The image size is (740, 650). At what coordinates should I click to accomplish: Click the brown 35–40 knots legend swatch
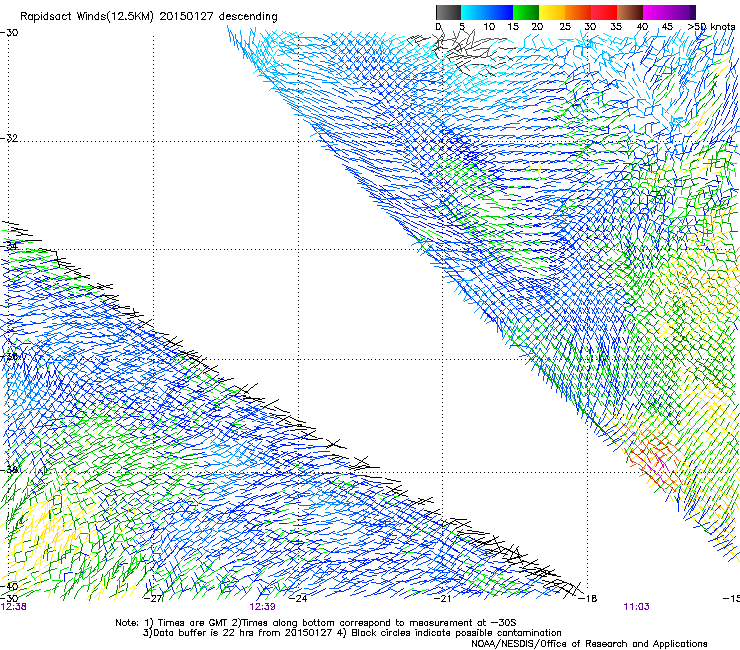click(x=630, y=12)
